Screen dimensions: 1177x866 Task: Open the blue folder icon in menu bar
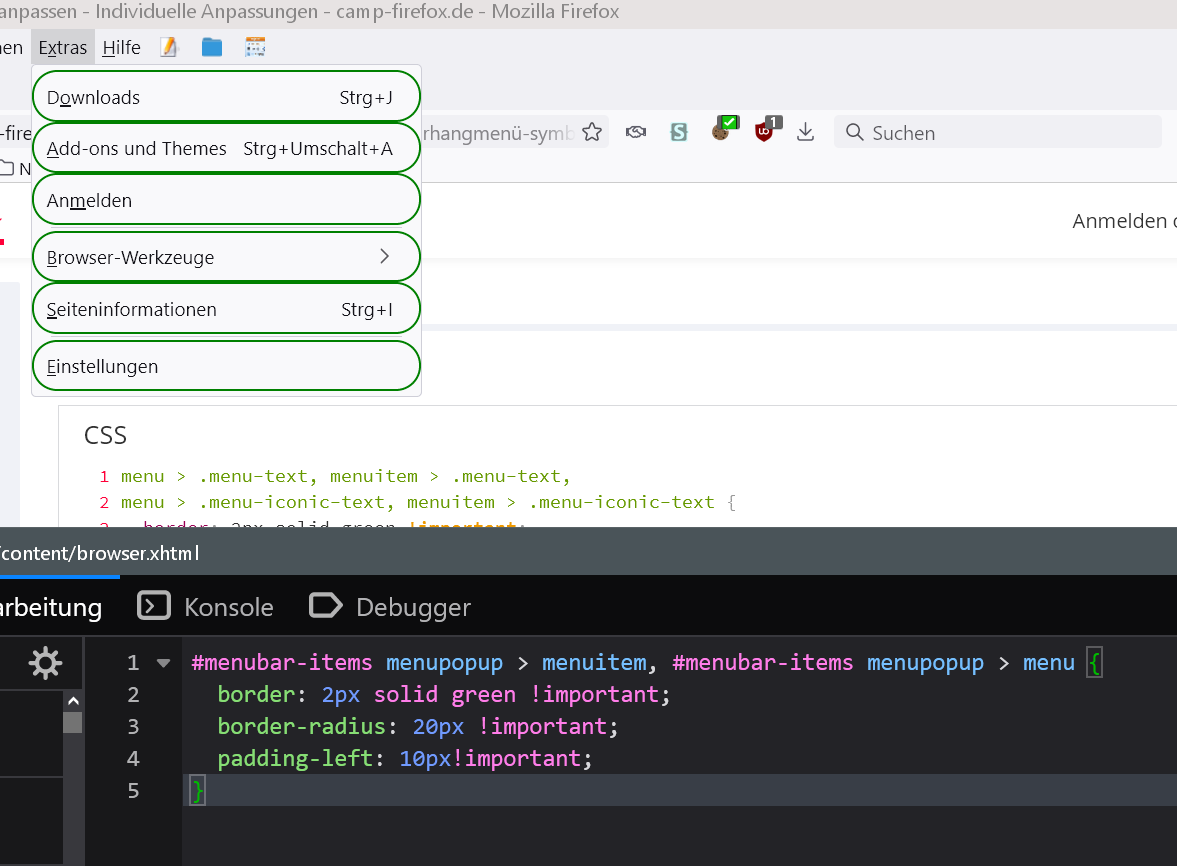click(212, 47)
